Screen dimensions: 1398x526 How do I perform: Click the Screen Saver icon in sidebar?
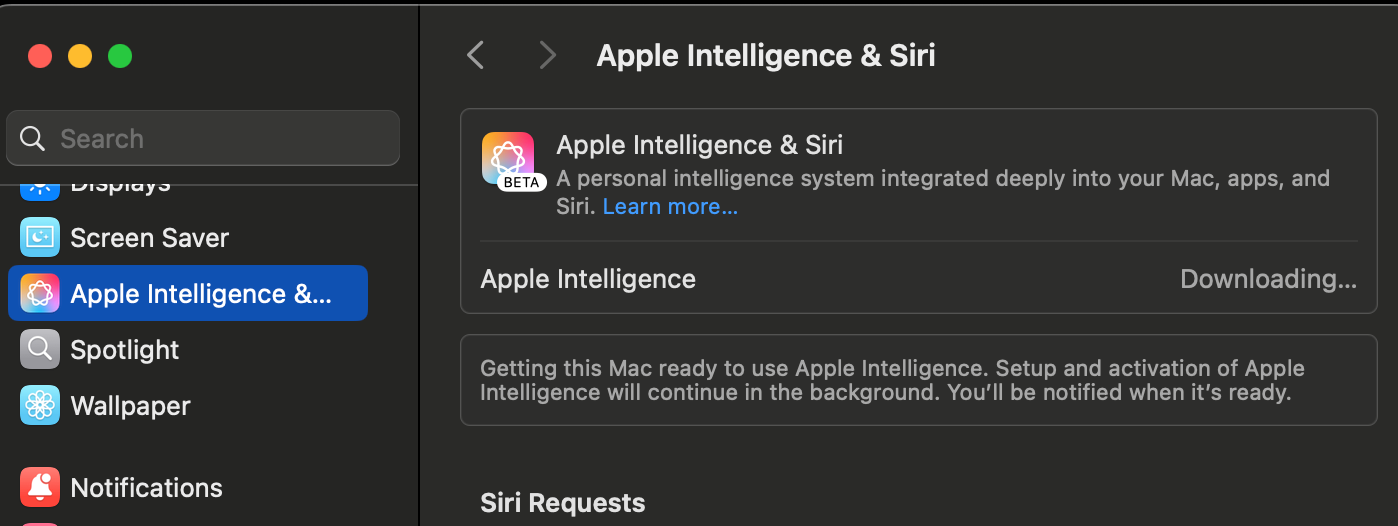(40, 238)
